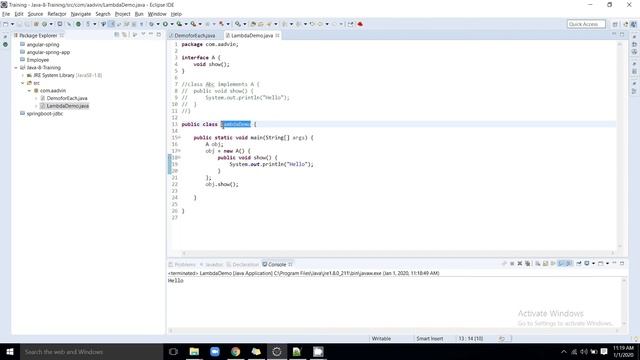Click Task View icon on taskbar

coord(173,351)
